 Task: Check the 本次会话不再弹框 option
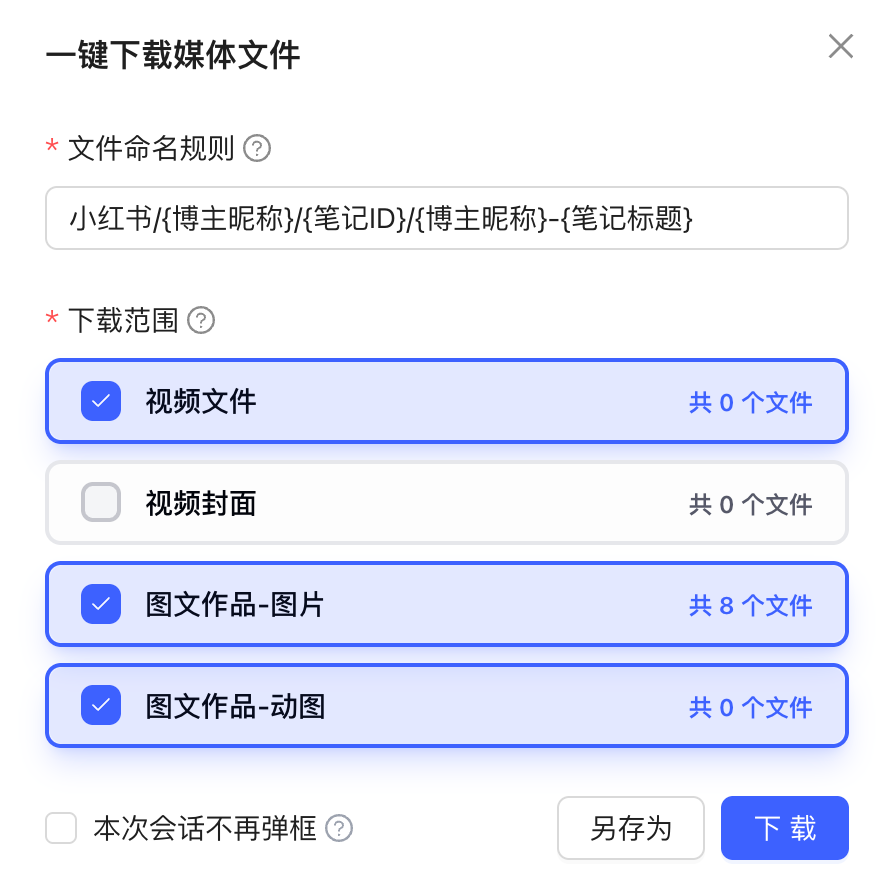tap(61, 829)
